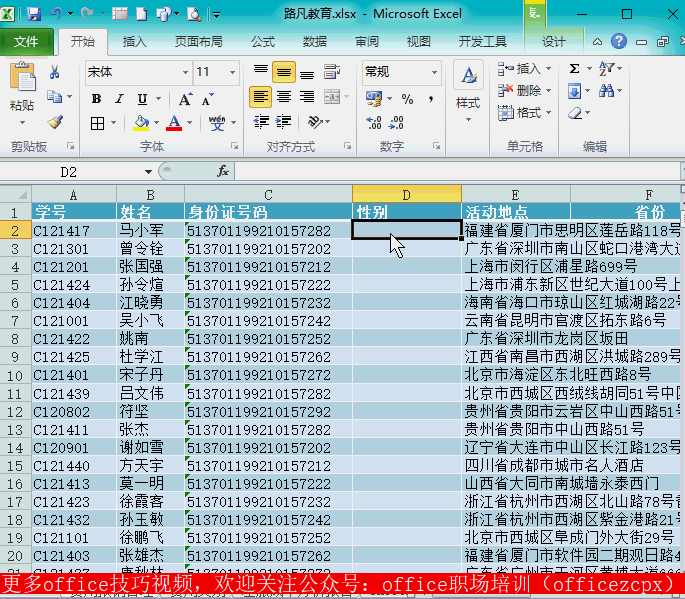This screenshot has width=685, height=599.
Task: Switch to the 页面布局 tab
Action: pyautogui.click(x=199, y=42)
